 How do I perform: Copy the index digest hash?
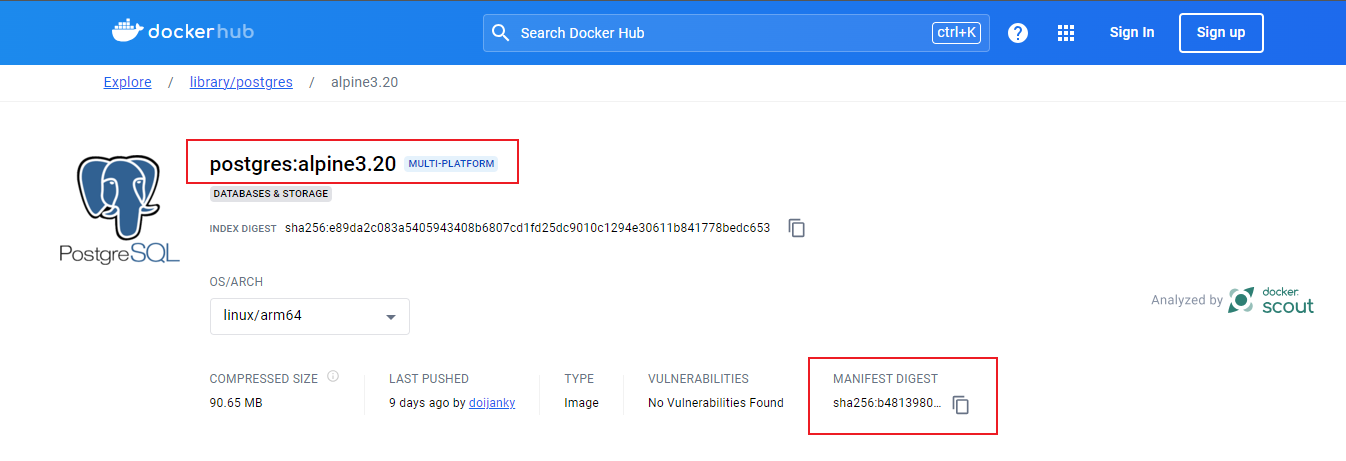coord(797,228)
